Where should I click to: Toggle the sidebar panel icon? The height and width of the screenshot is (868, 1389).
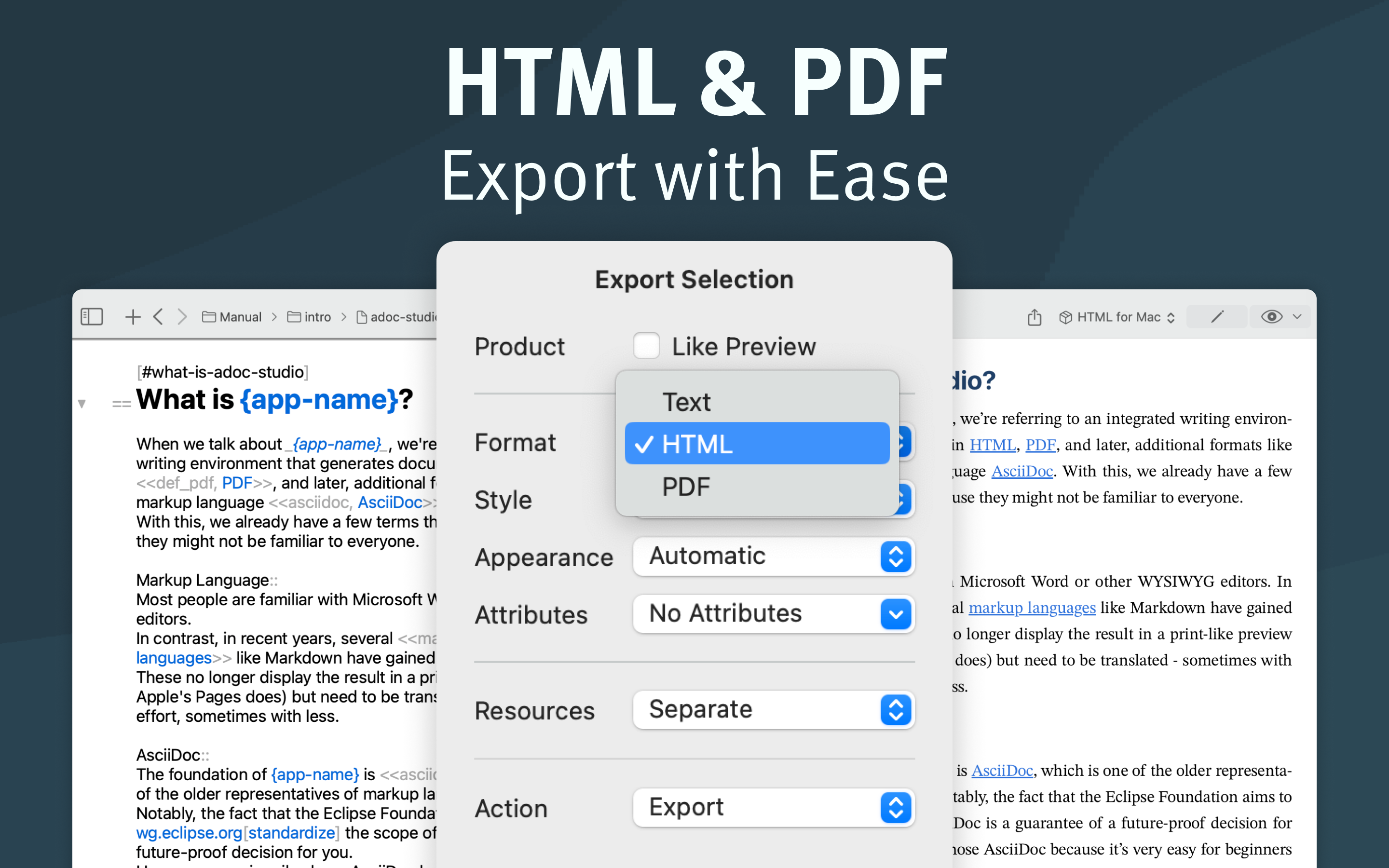[x=92, y=317]
